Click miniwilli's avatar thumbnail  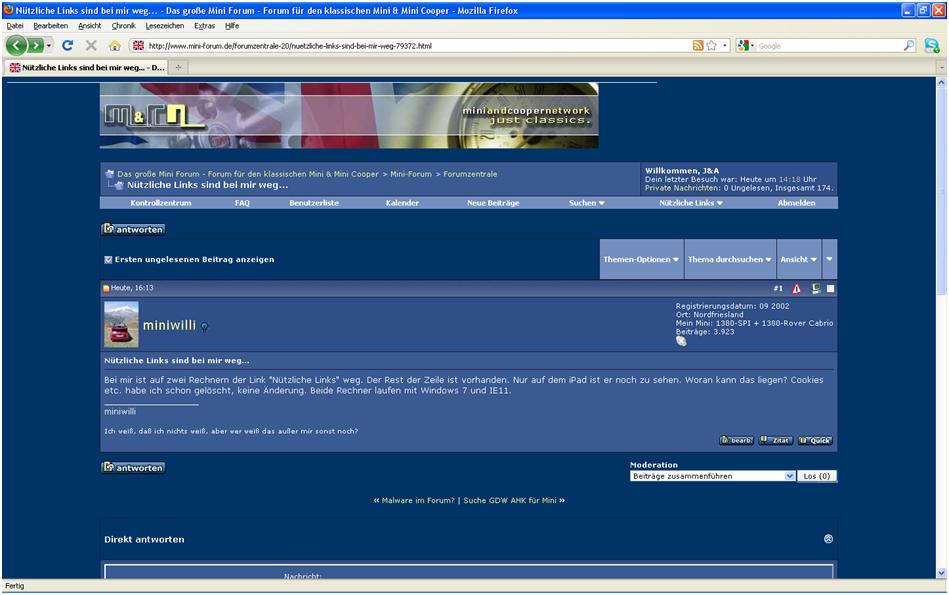[x=121, y=324]
